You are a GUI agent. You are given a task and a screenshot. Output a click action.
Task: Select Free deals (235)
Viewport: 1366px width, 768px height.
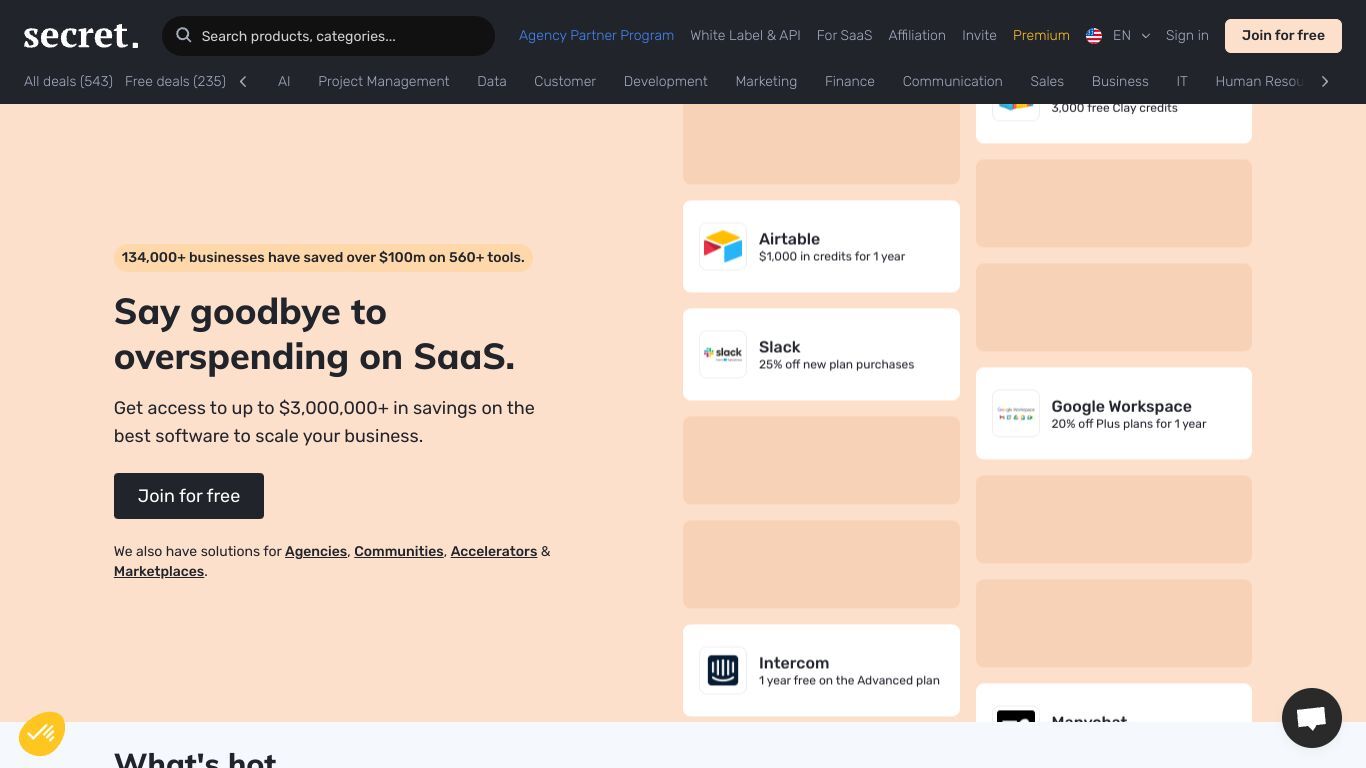click(175, 81)
